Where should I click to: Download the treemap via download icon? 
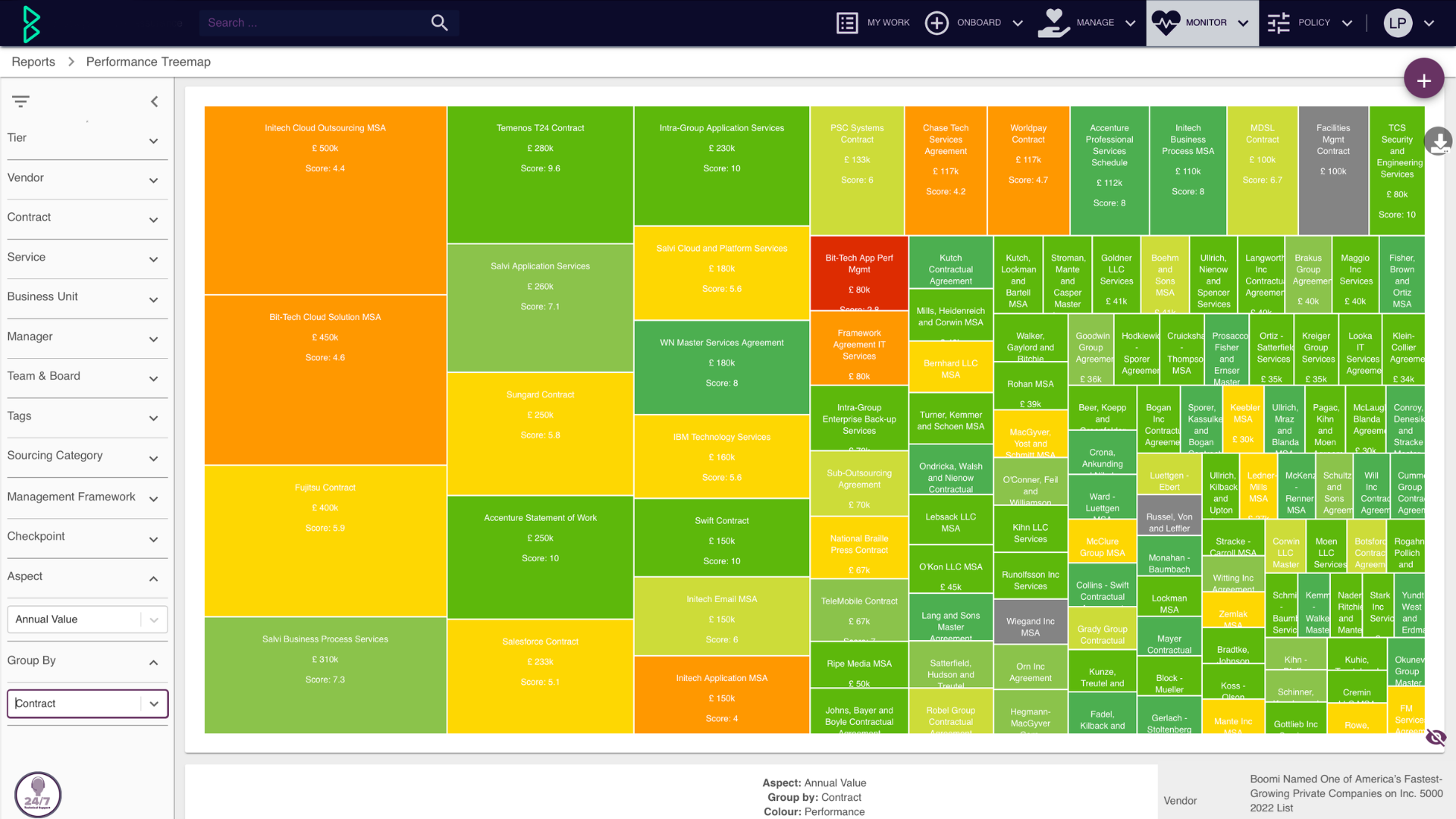[x=1438, y=141]
